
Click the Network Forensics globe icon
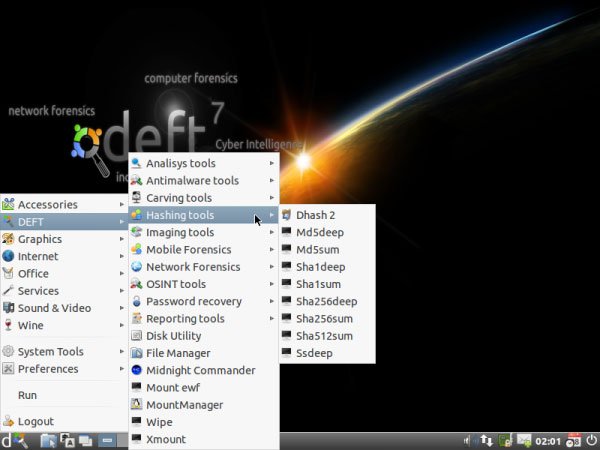(136, 267)
